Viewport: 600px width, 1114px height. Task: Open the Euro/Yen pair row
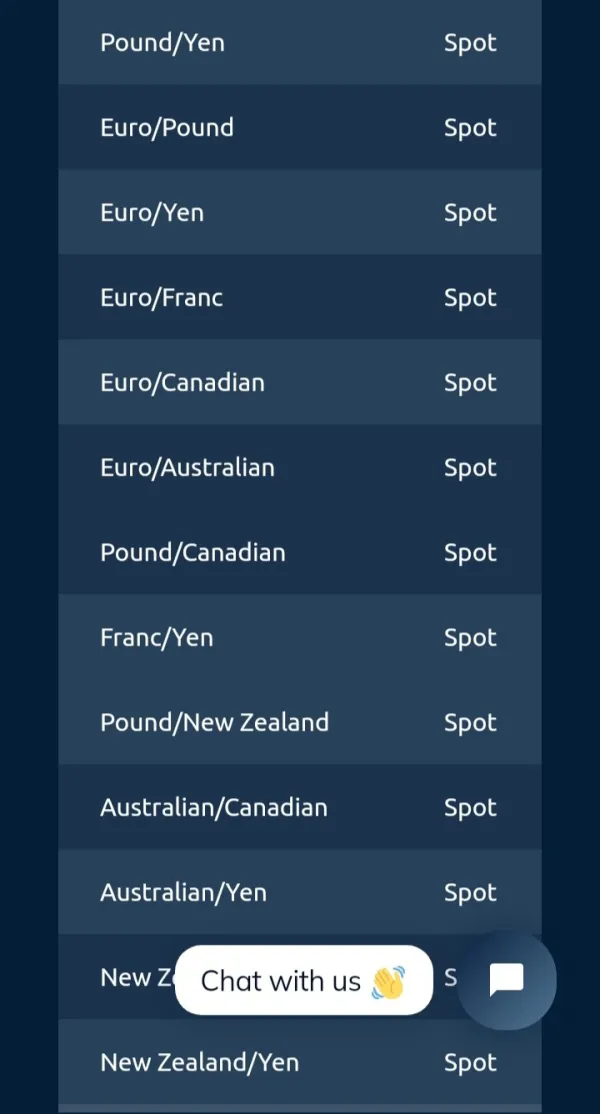(152, 213)
